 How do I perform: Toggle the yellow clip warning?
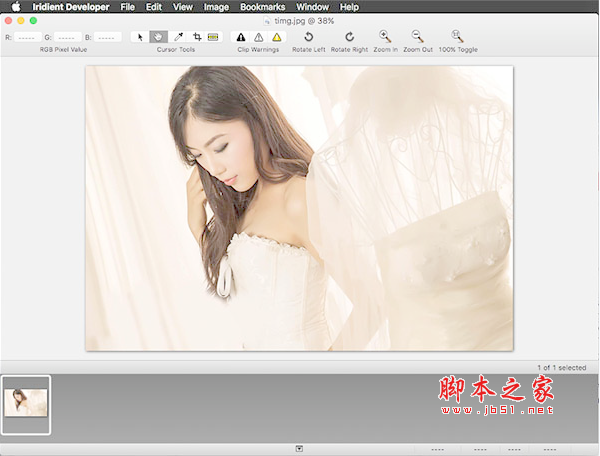277,37
